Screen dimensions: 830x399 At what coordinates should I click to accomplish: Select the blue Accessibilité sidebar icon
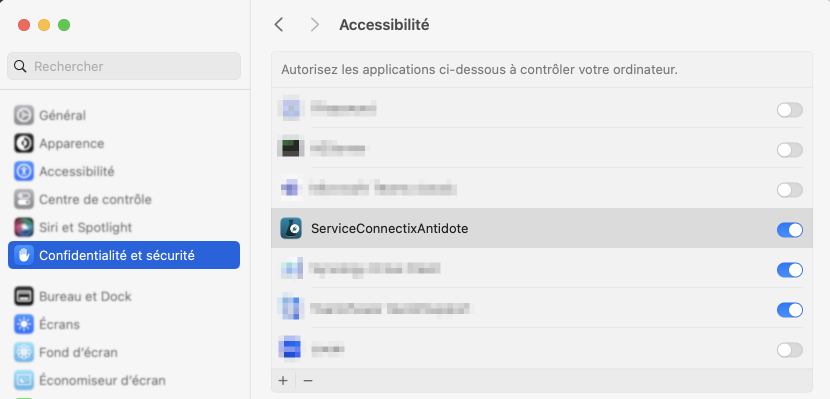tap(24, 171)
